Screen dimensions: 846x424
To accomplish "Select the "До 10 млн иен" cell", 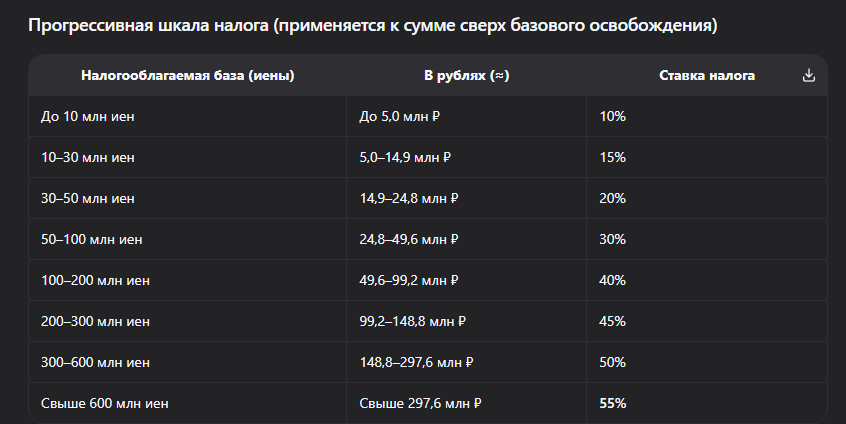I will pyautogui.click(x=87, y=116).
